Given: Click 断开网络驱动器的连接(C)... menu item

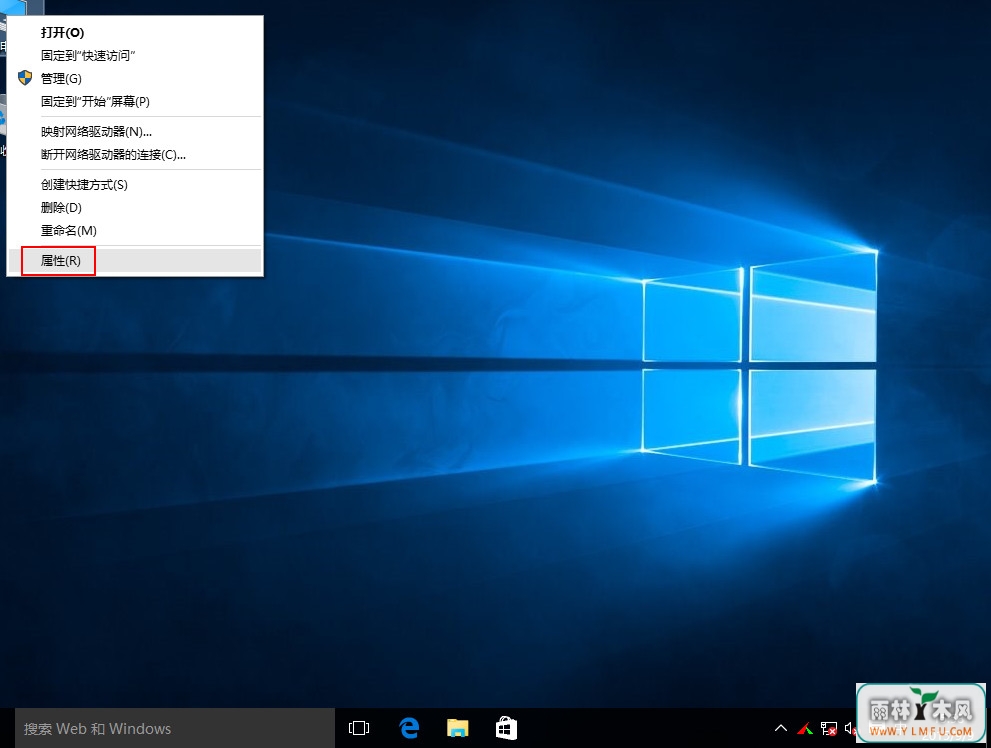Looking at the screenshot, I should click(135, 155).
